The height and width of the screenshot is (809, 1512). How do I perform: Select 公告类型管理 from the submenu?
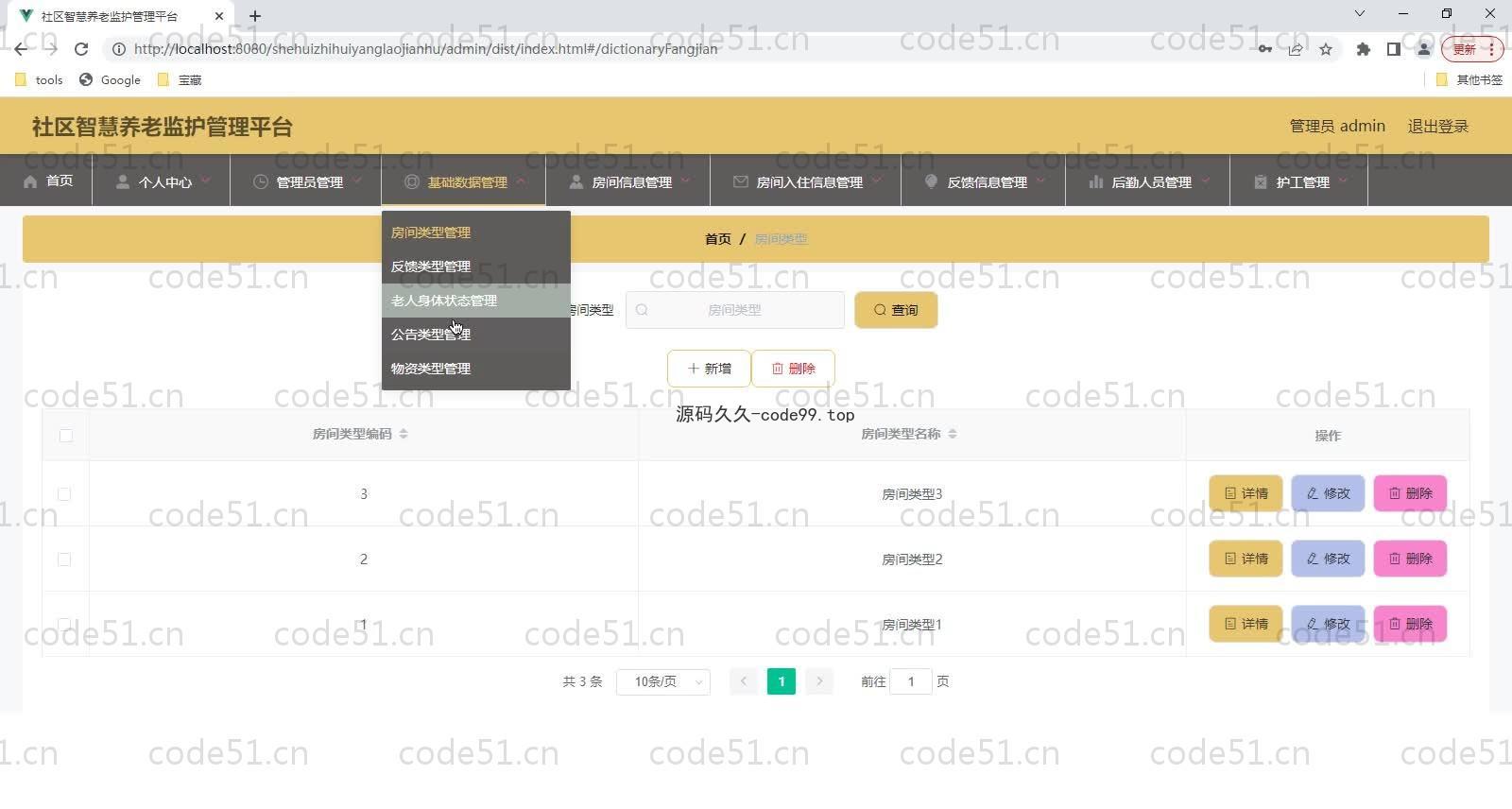476,335
